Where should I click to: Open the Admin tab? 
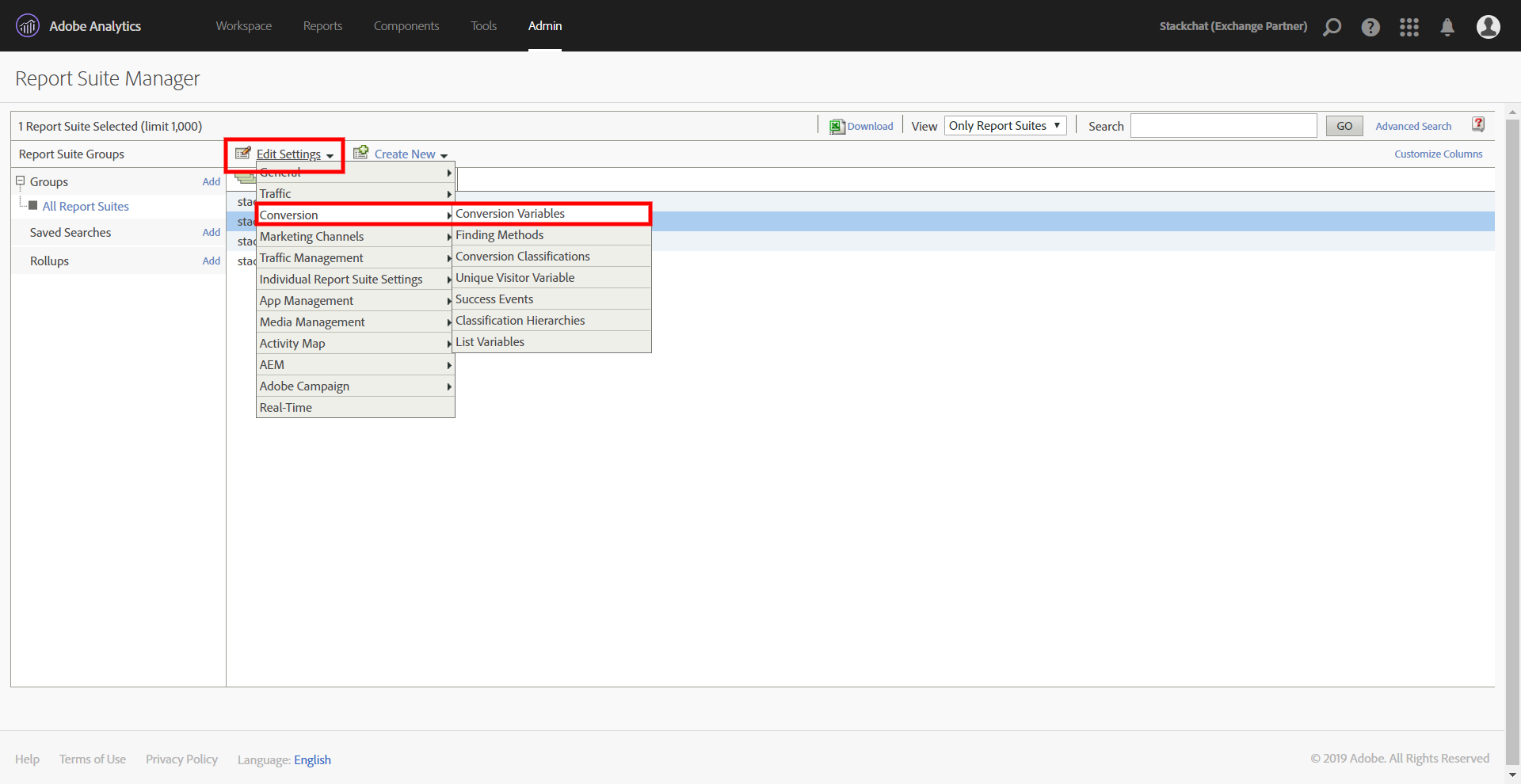(545, 26)
